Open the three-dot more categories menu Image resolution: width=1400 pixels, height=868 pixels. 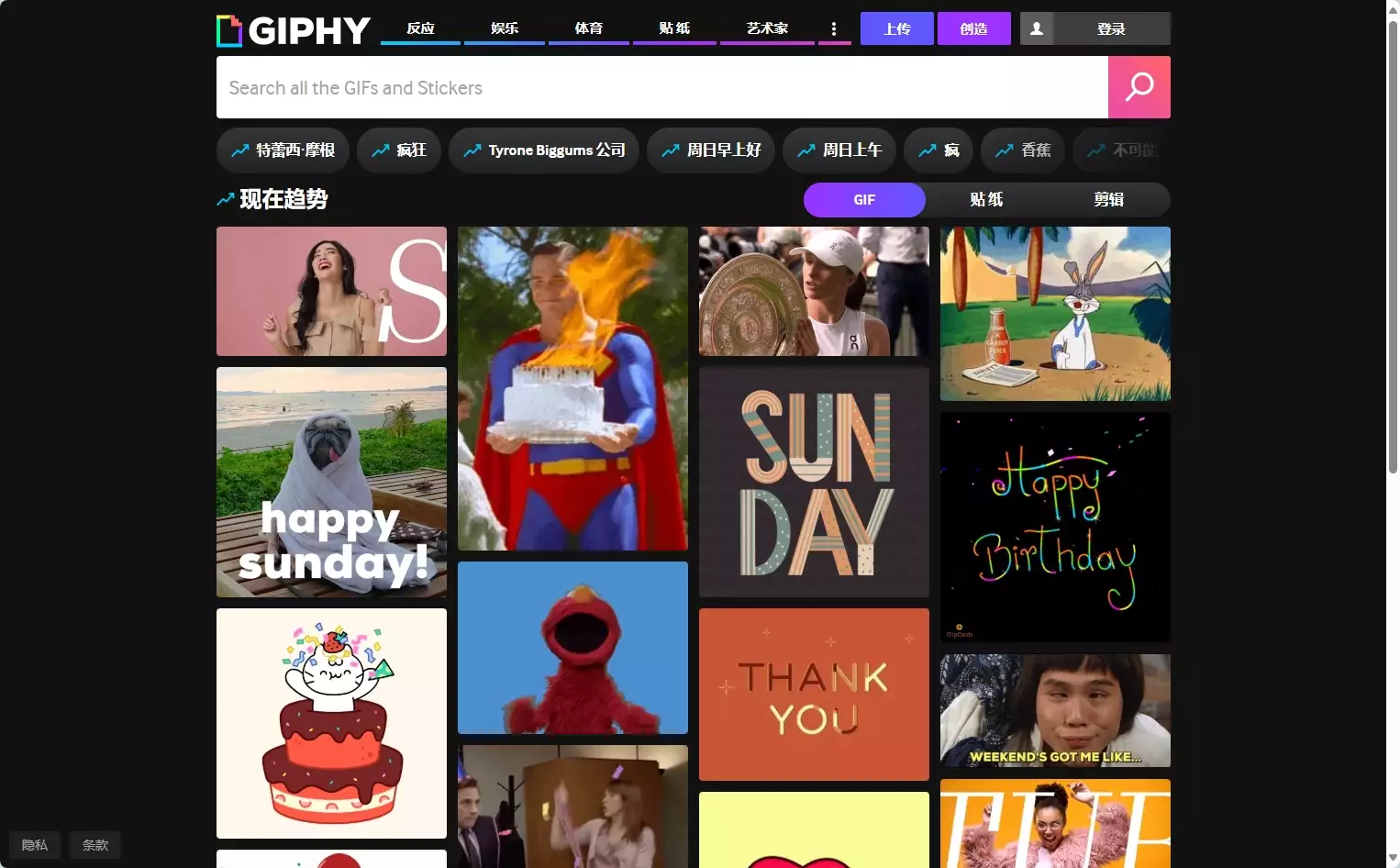pyautogui.click(x=834, y=28)
